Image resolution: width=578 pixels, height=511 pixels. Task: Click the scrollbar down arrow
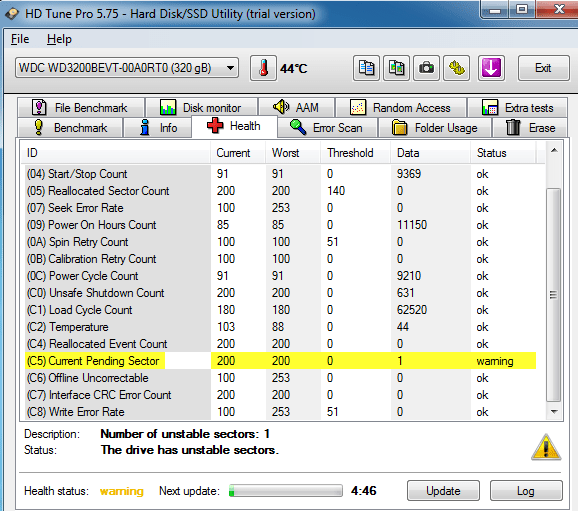point(554,411)
